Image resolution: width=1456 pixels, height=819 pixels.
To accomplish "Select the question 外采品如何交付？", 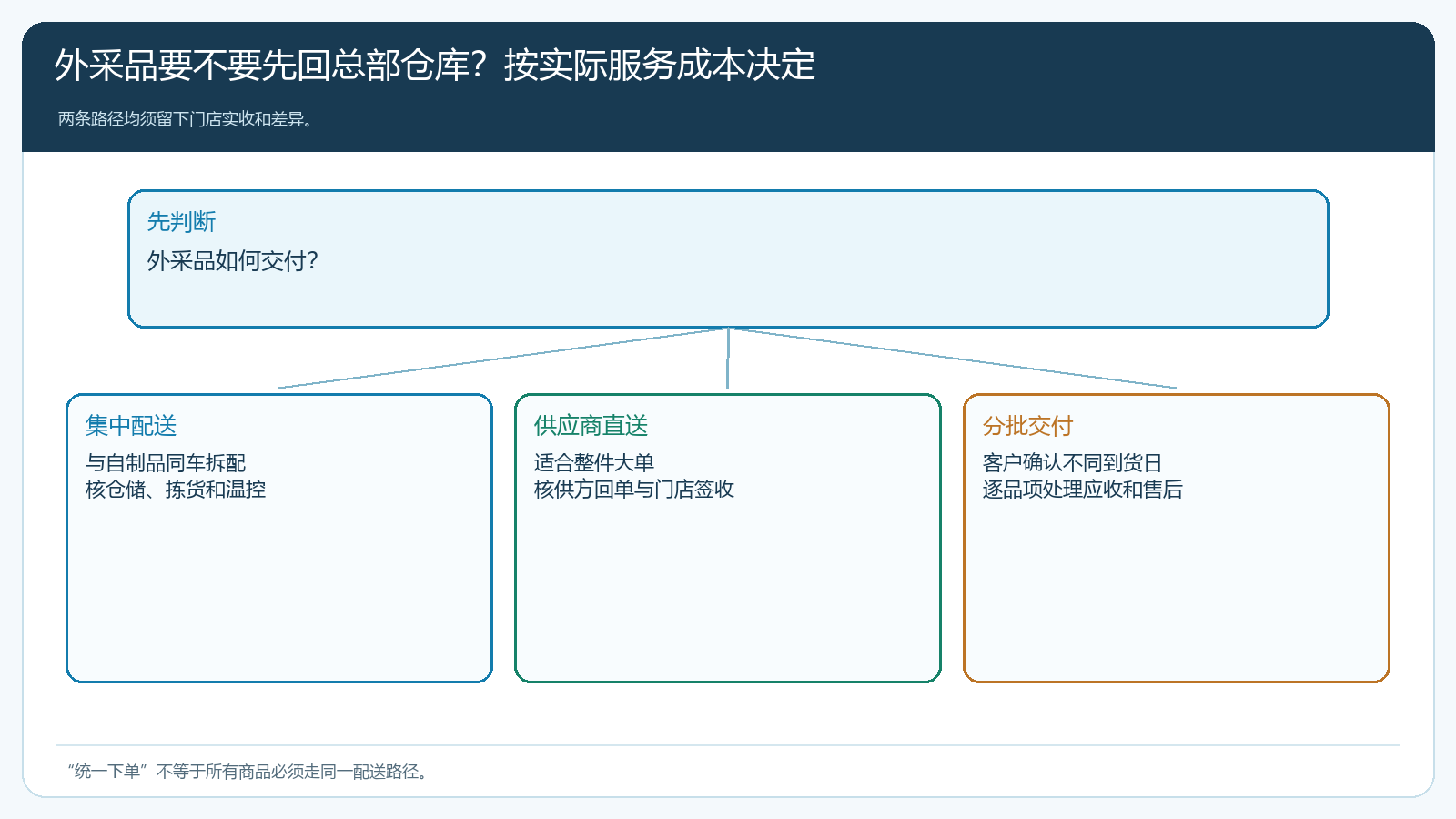I will tap(233, 261).
